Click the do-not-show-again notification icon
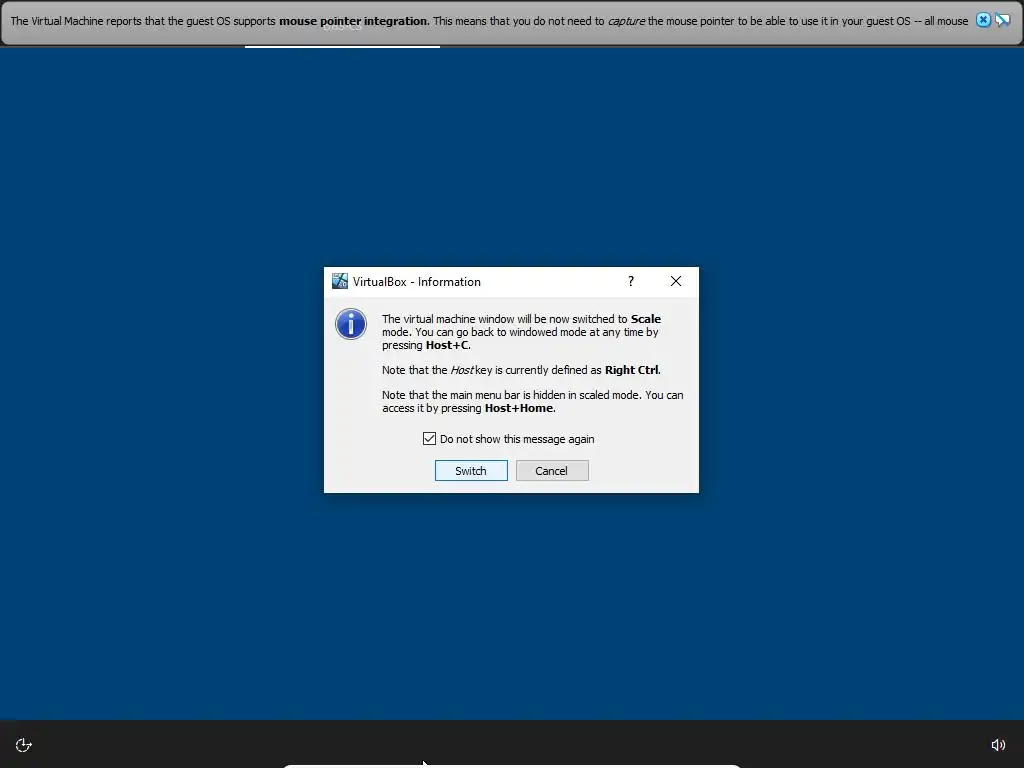1024x768 pixels. pos(1002,20)
